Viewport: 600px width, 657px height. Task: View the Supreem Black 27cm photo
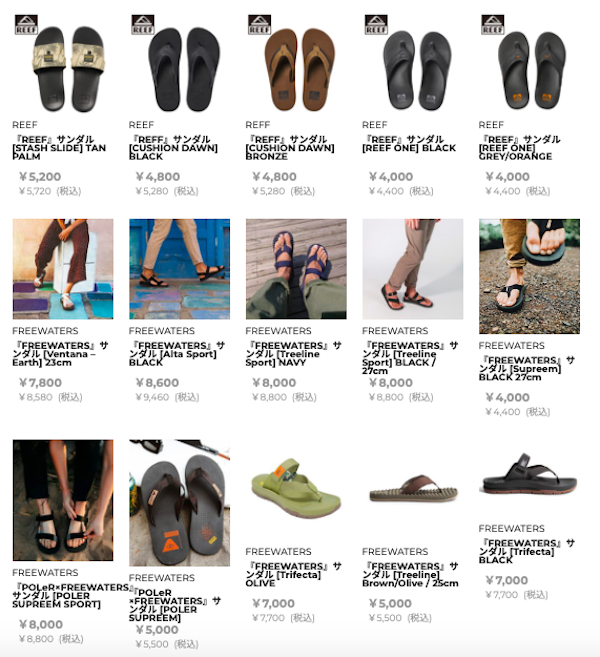pyautogui.click(x=529, y=276)
